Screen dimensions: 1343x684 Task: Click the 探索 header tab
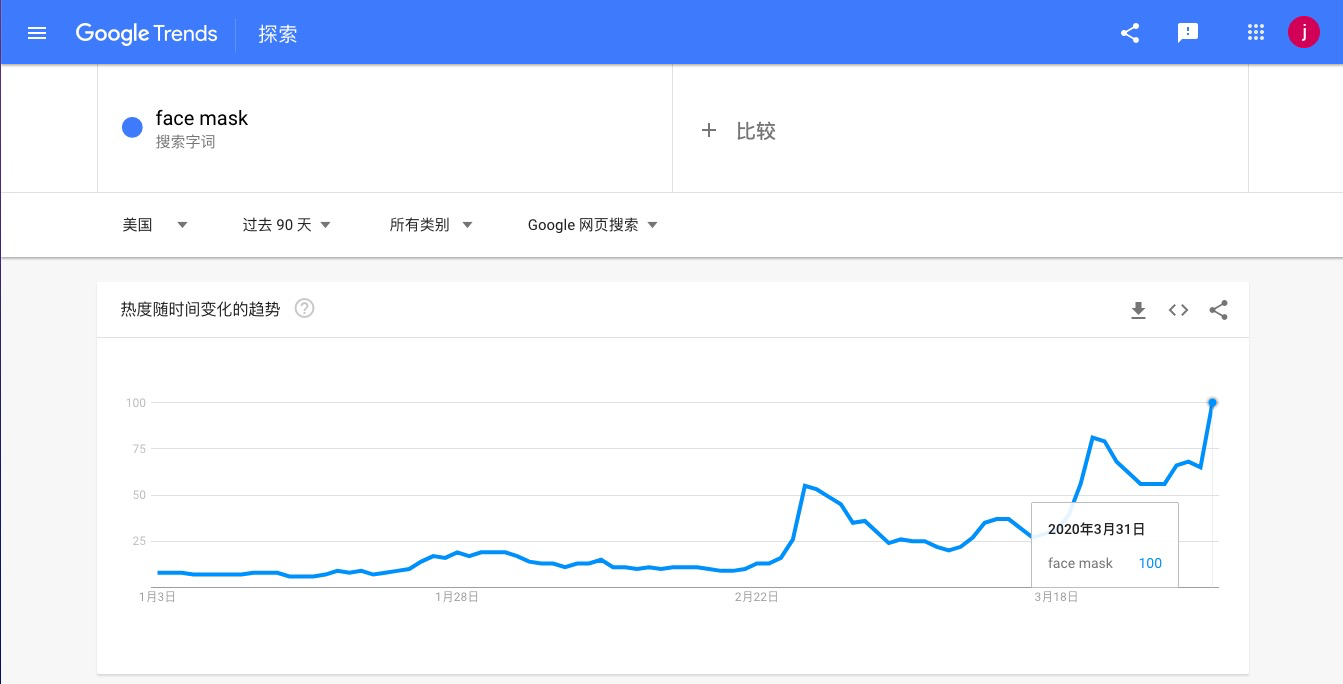click(x=278, y=34)
